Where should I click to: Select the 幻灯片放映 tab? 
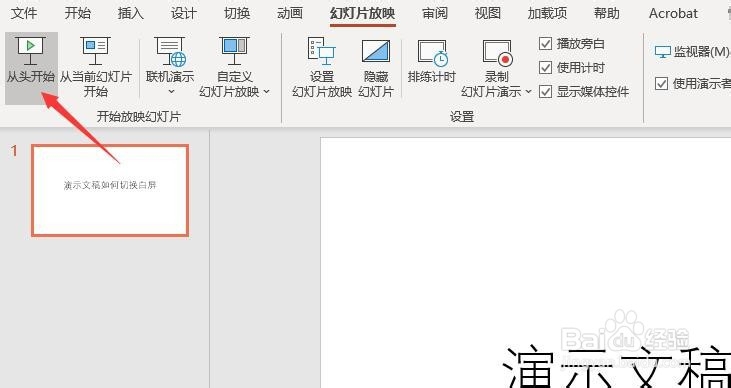tap(363, 13)
